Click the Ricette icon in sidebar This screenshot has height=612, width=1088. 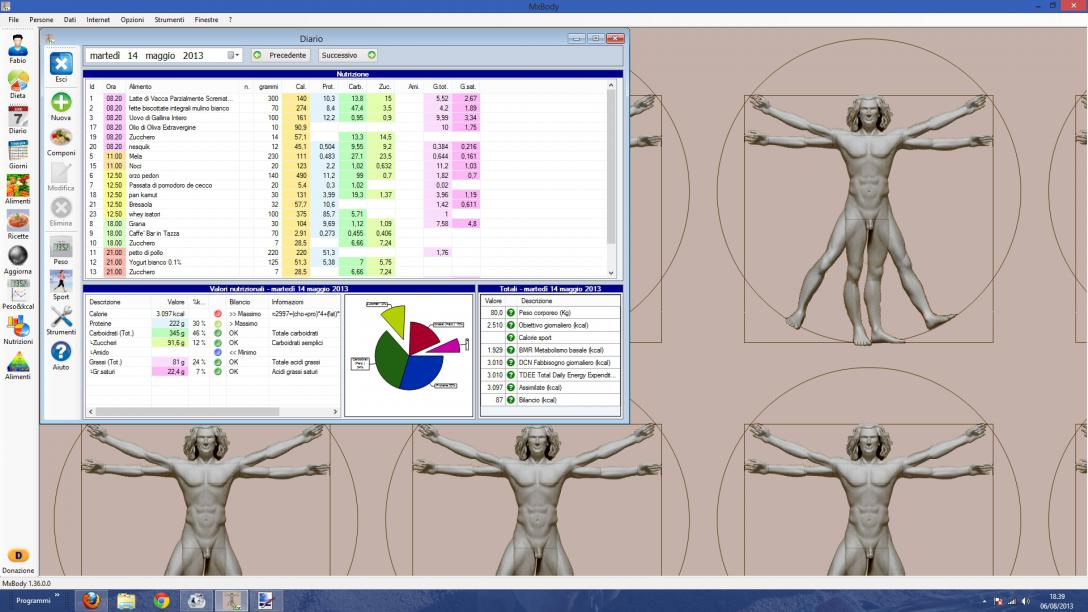(18, 222)
